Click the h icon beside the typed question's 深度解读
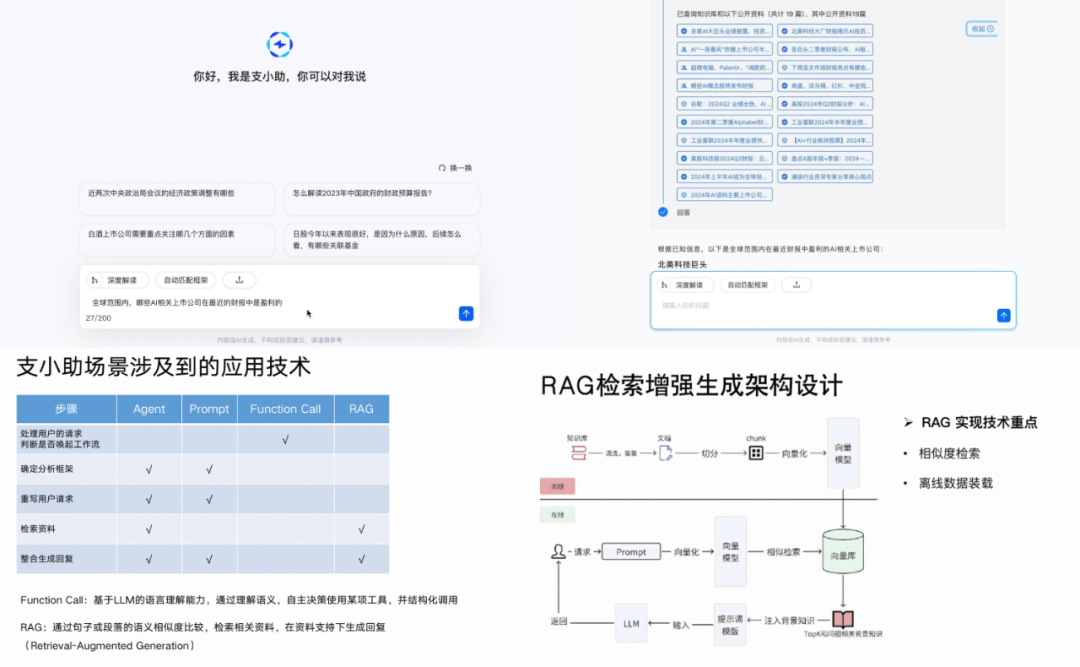The image size is (1080, 667). point(95,280)
